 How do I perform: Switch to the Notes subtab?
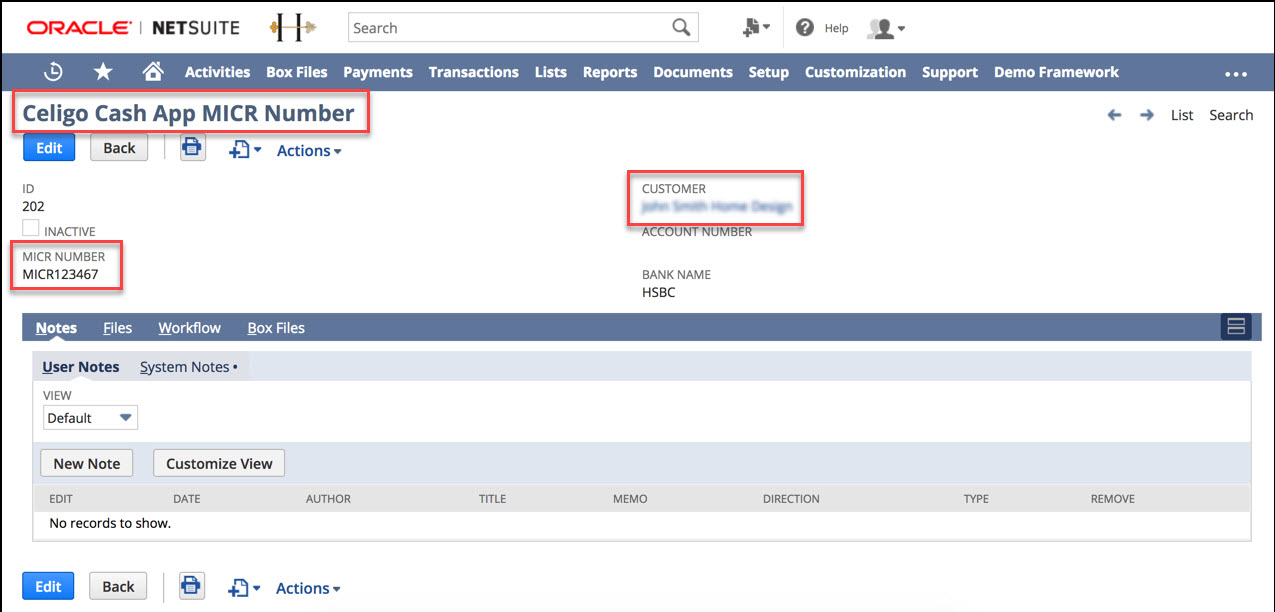(x=56, y=328)
